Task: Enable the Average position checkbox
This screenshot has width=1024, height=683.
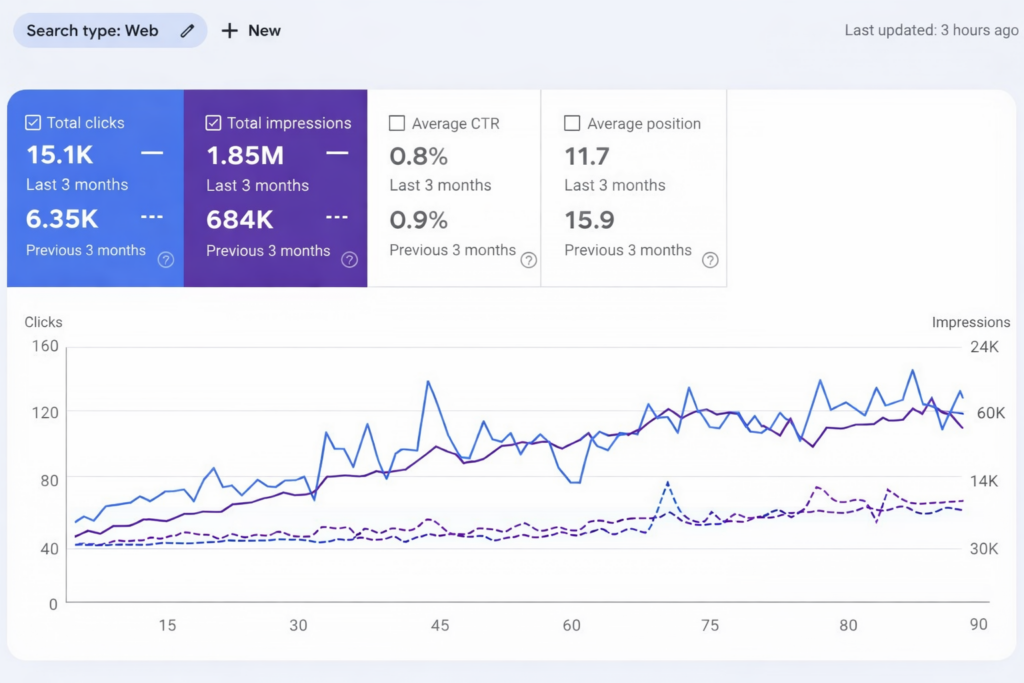Action: click(572, 124)
